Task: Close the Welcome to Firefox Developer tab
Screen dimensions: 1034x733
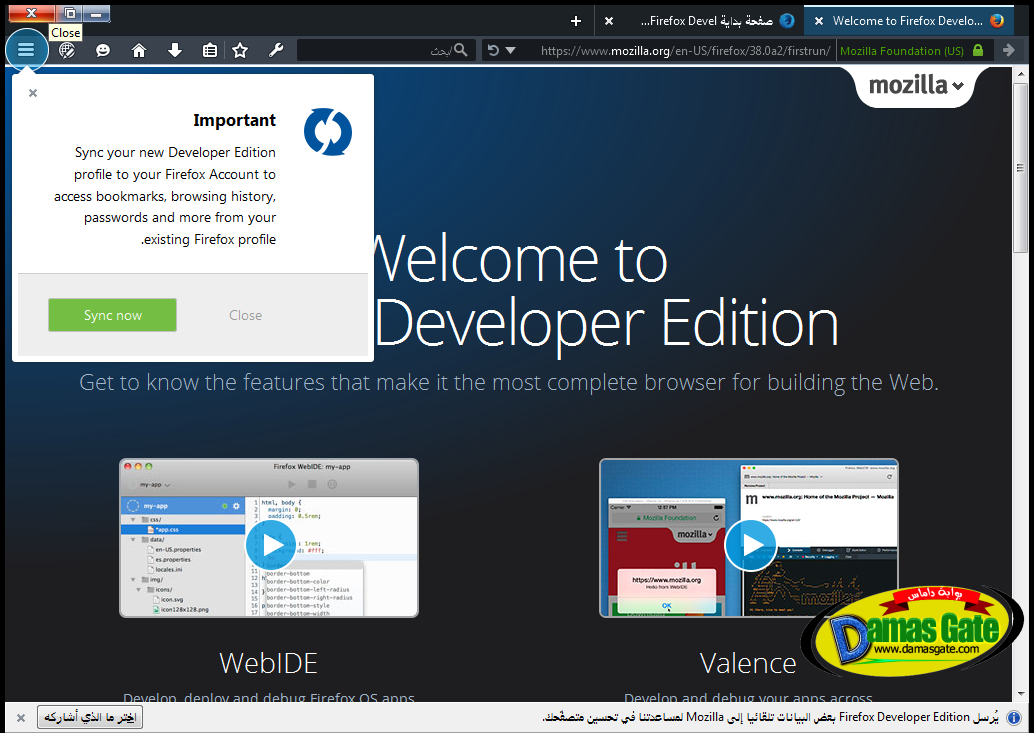Action: pos(818,21)
